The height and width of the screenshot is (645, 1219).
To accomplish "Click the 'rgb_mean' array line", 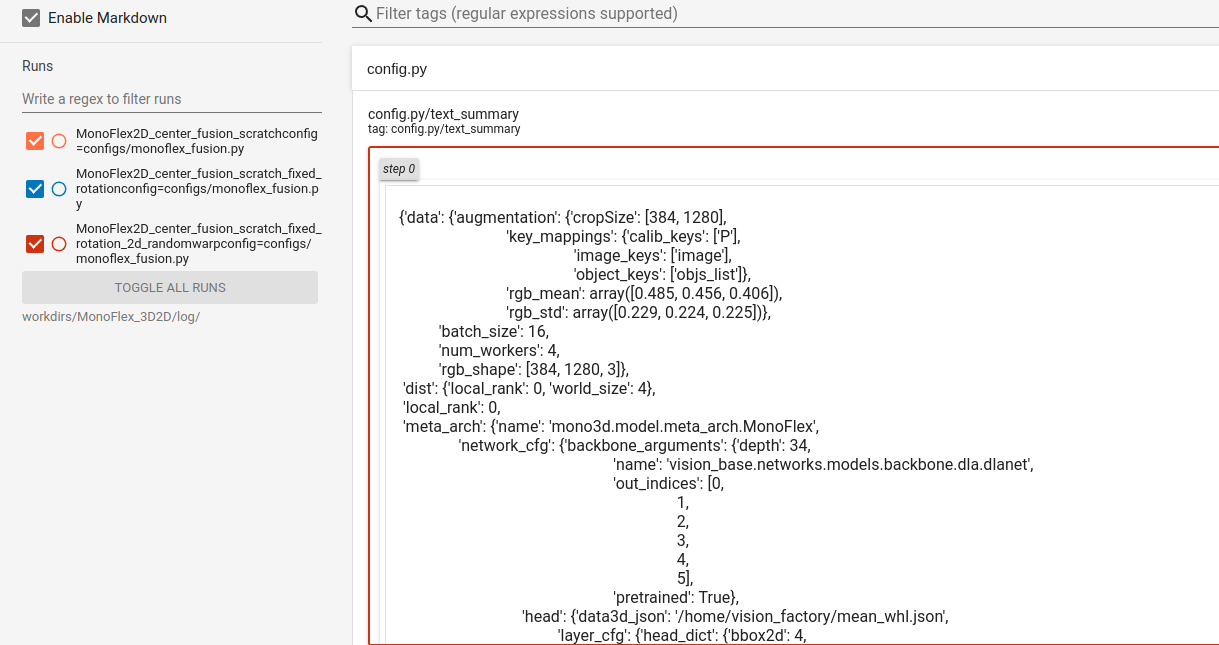I will coord(644,293).
